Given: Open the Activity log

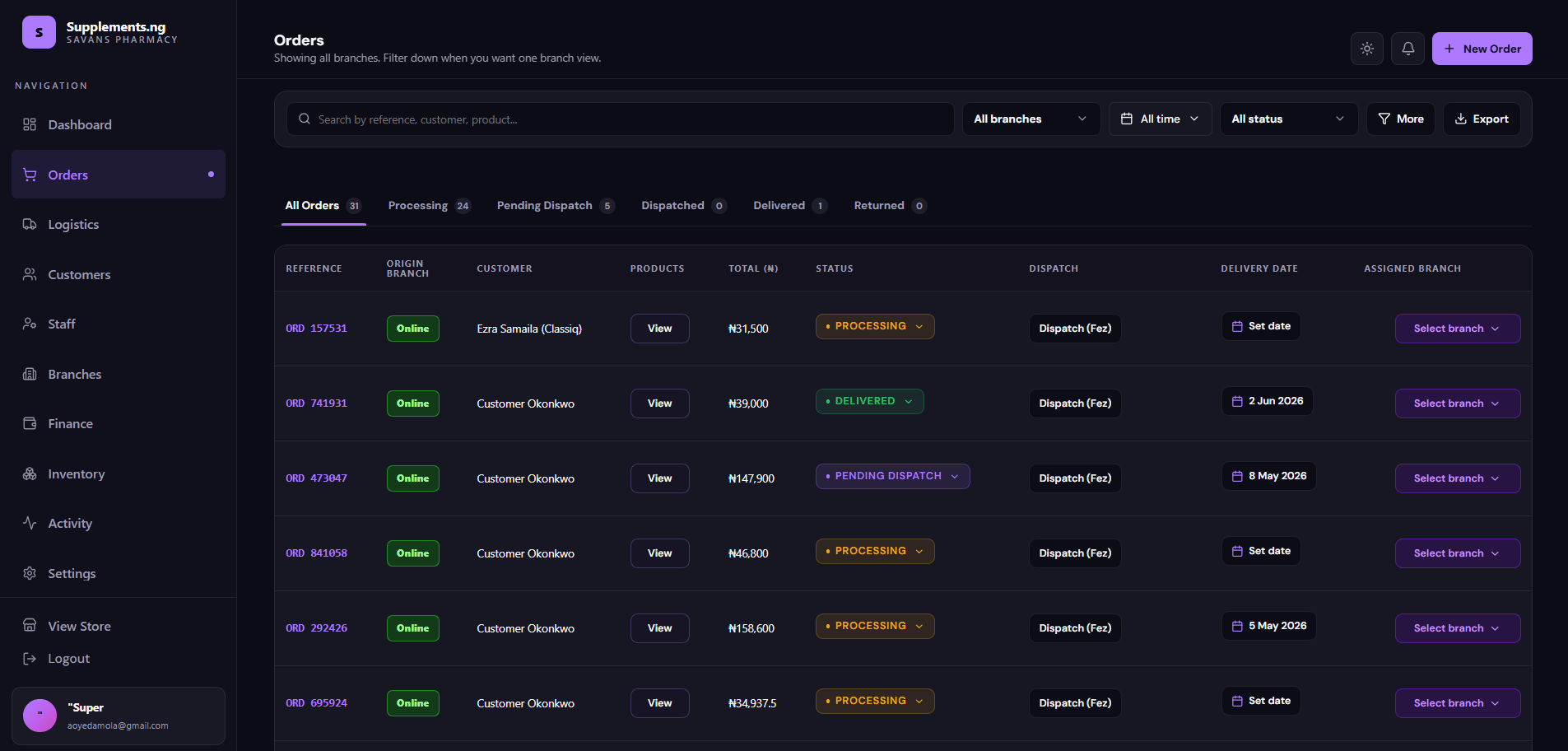Looking at the screenshot, I should click(x=70, y=523).
